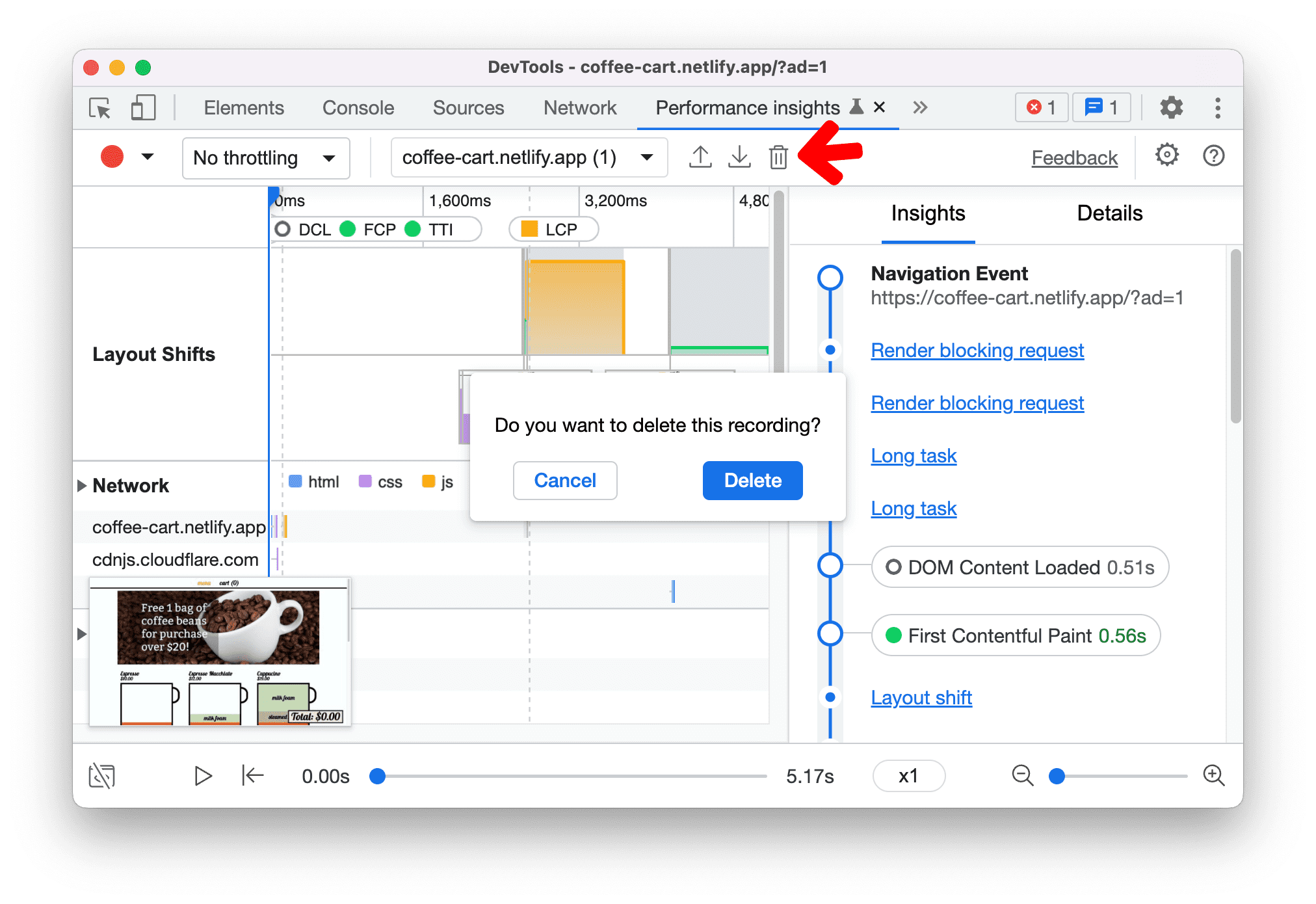Click the delete recording trash icon
This screenshot has height=904, width=1316.
click(779, 157)
